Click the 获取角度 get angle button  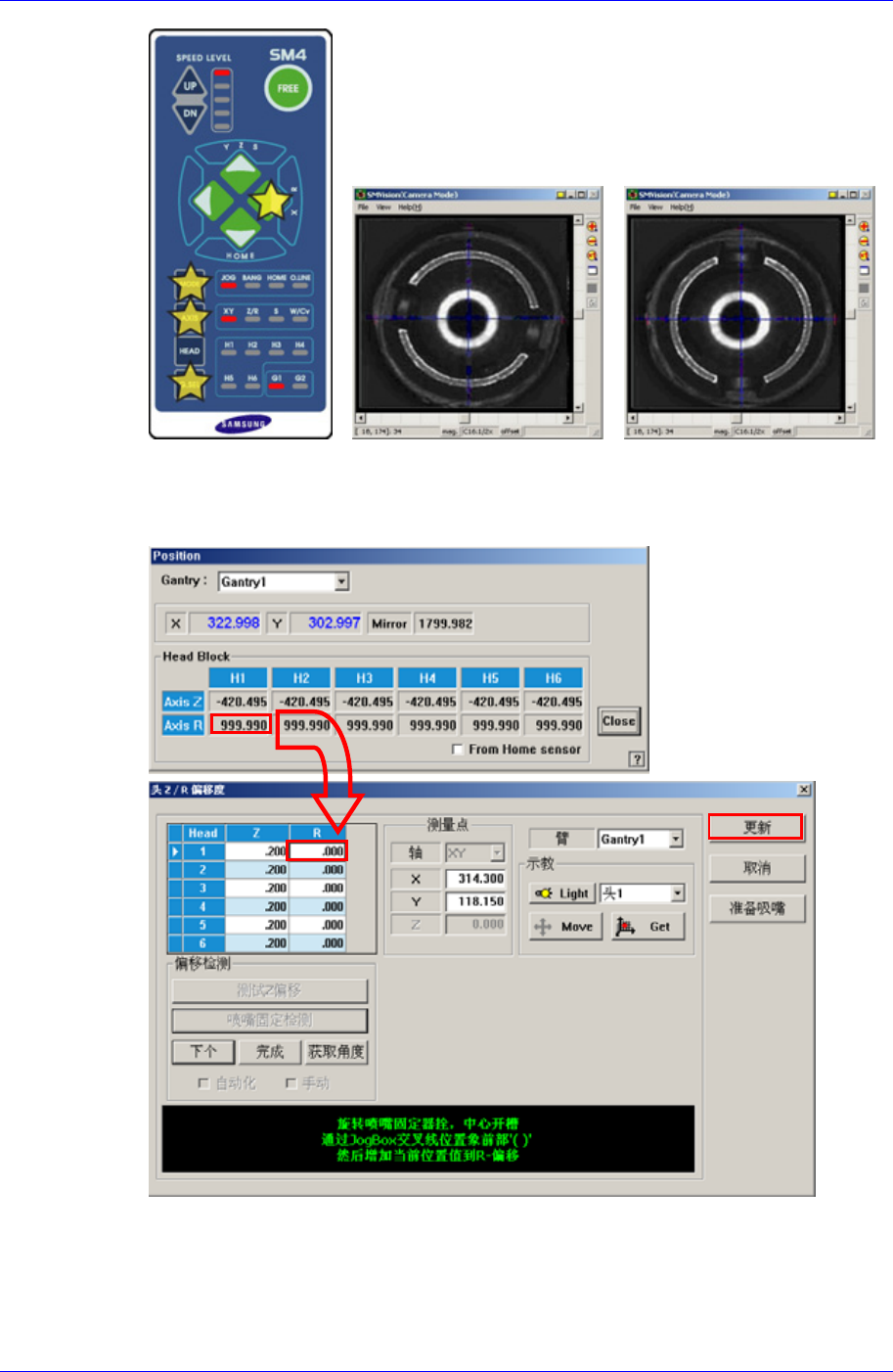(336, 1052)
